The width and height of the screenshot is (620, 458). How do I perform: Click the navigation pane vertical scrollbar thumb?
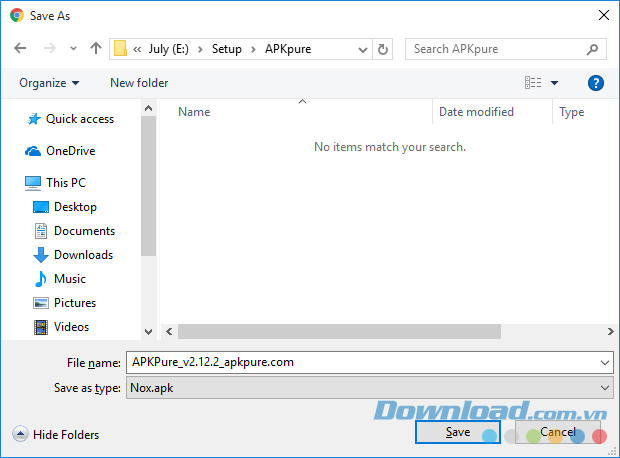pos(149,186)
